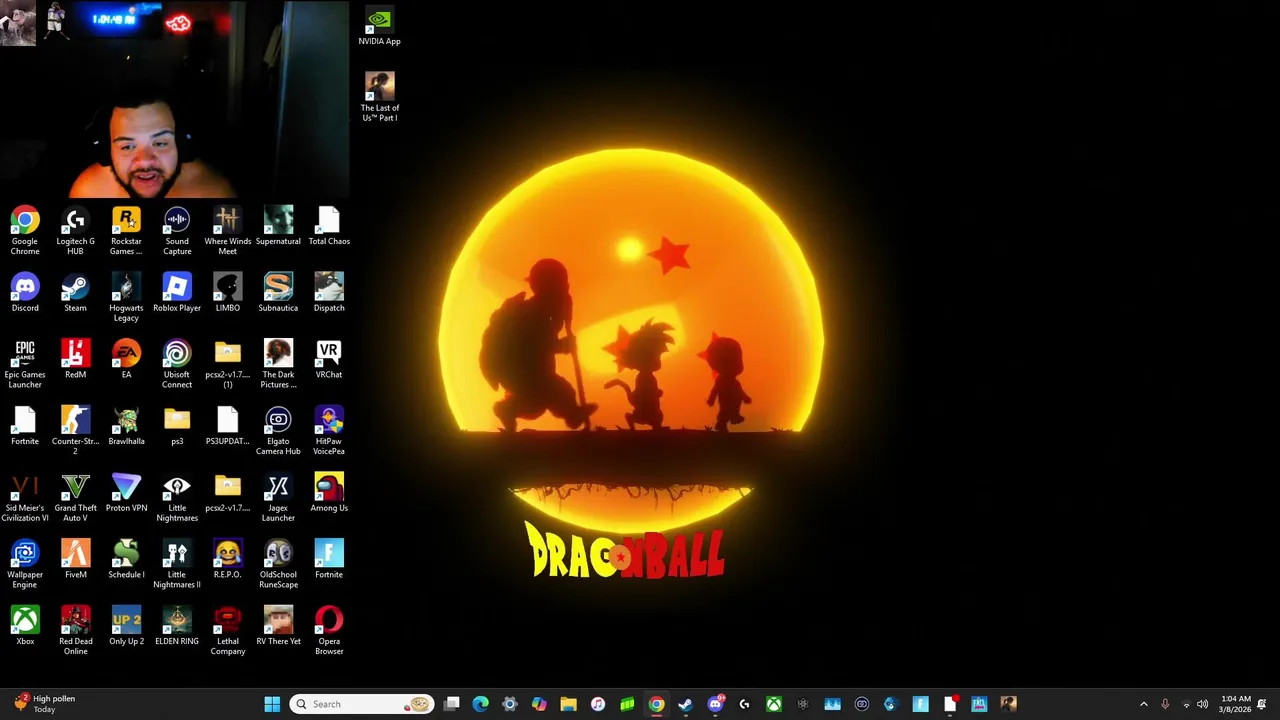
Task: Select The Dark Pictures shortcut
Action: (278, 364)
